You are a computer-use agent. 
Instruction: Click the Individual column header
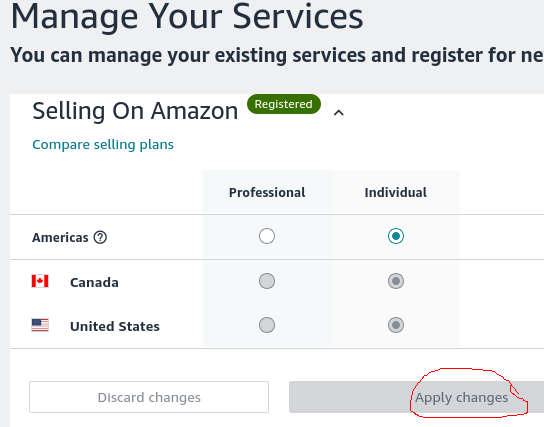click(396, 193)
